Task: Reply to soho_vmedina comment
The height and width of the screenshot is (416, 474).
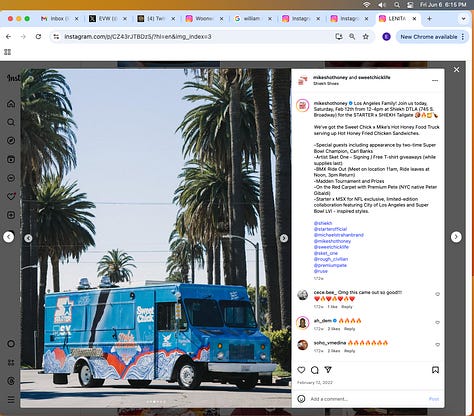Action: (x=349, y=351)
